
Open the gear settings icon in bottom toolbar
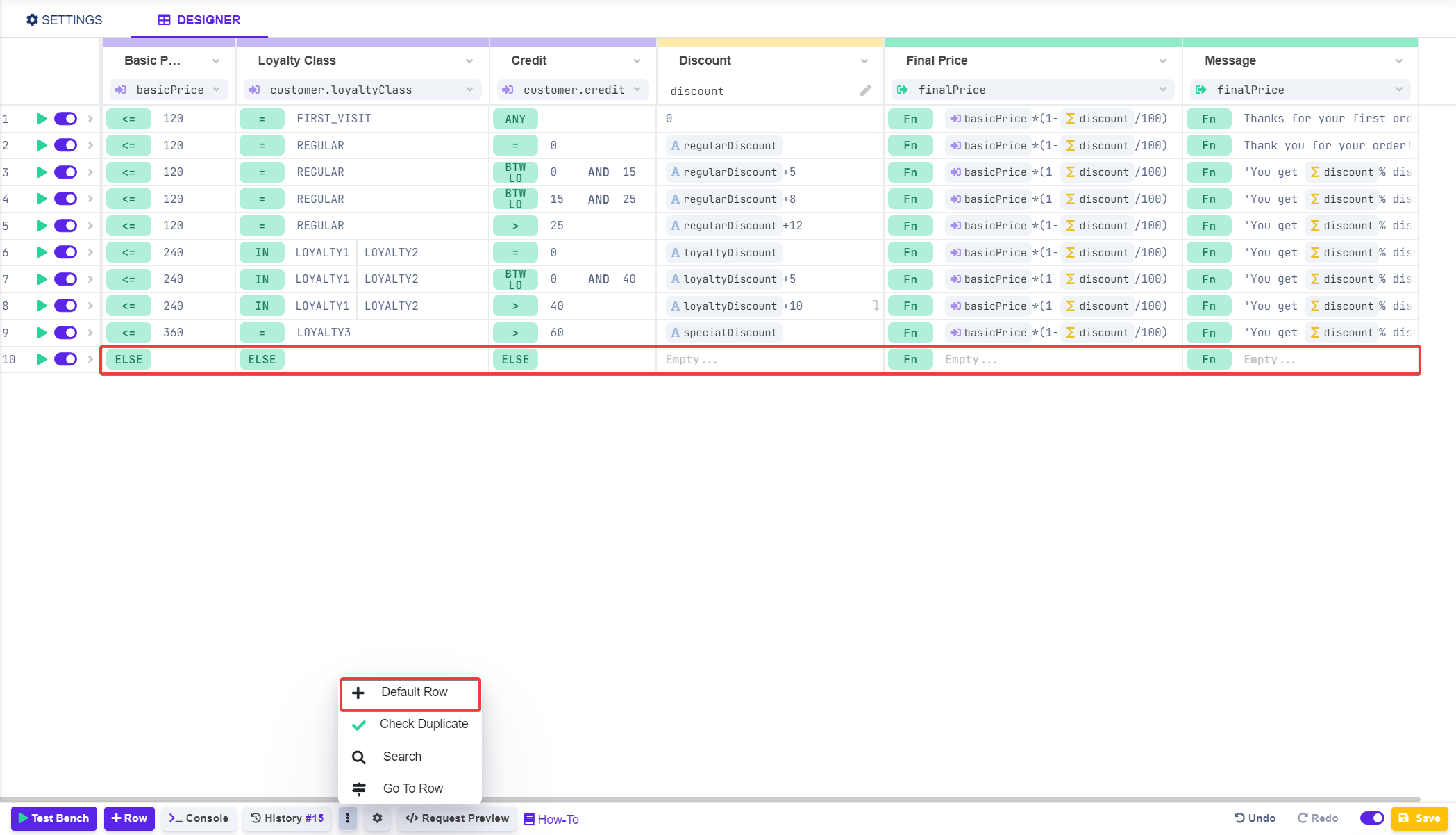[x=377, y=818]
